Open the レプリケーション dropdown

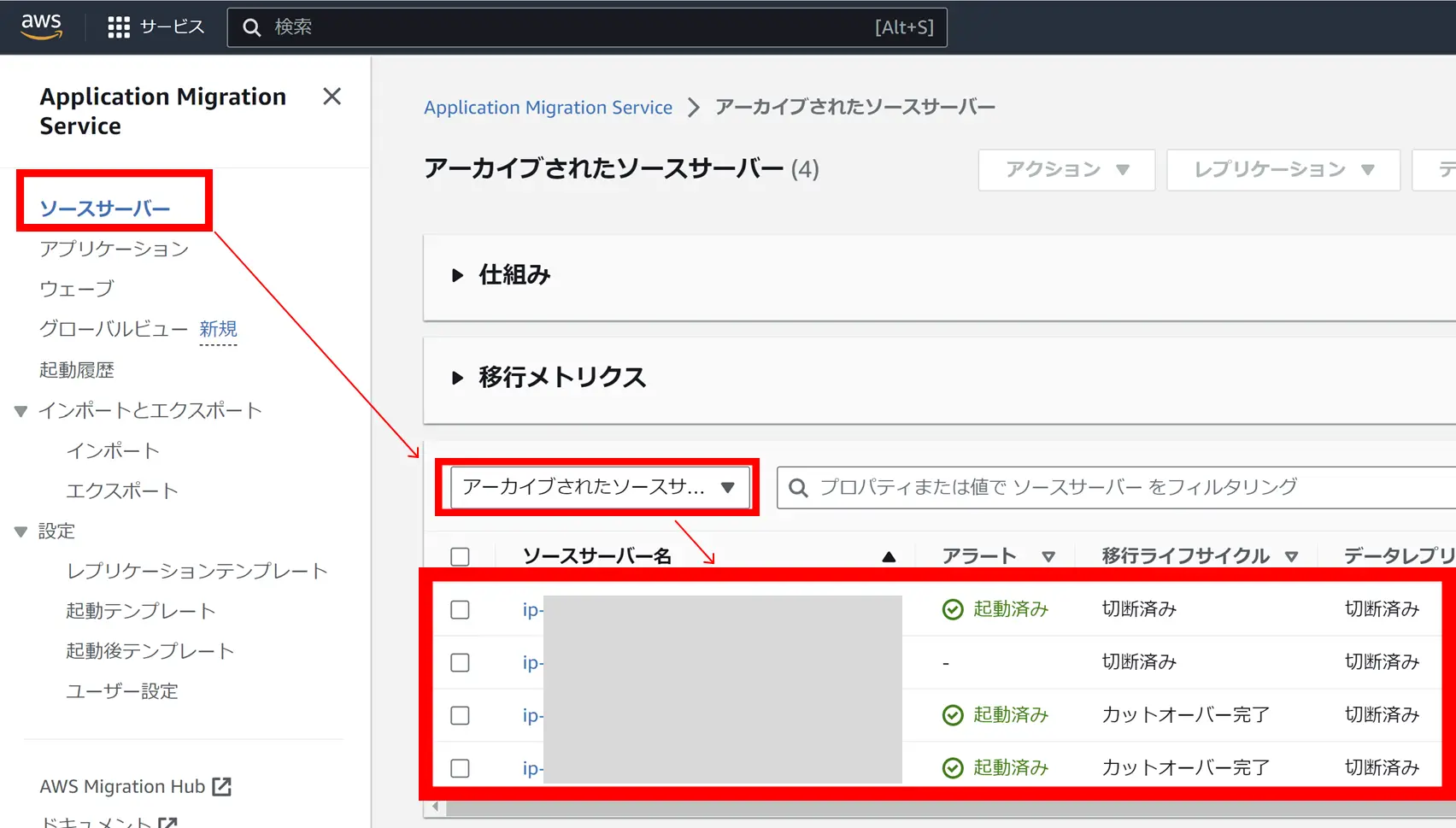click(1283, 170)
